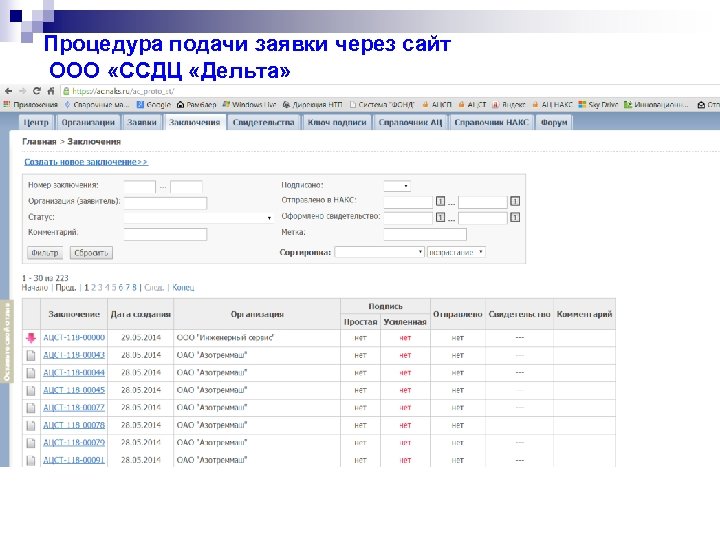Switch to the Организации tab

pyautogui.click(x=88, y=123)
